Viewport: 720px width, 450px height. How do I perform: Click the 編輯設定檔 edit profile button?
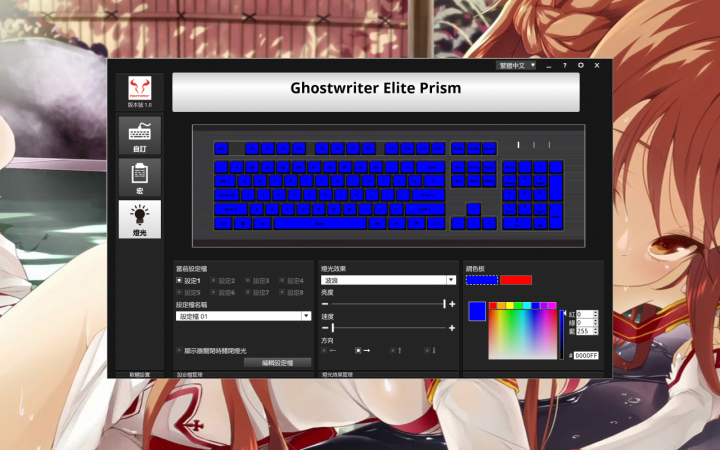click(277, 363)
